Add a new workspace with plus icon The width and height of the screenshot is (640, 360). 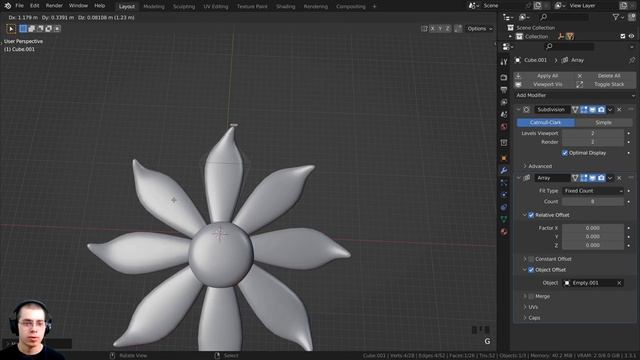[x=374, y=7]
